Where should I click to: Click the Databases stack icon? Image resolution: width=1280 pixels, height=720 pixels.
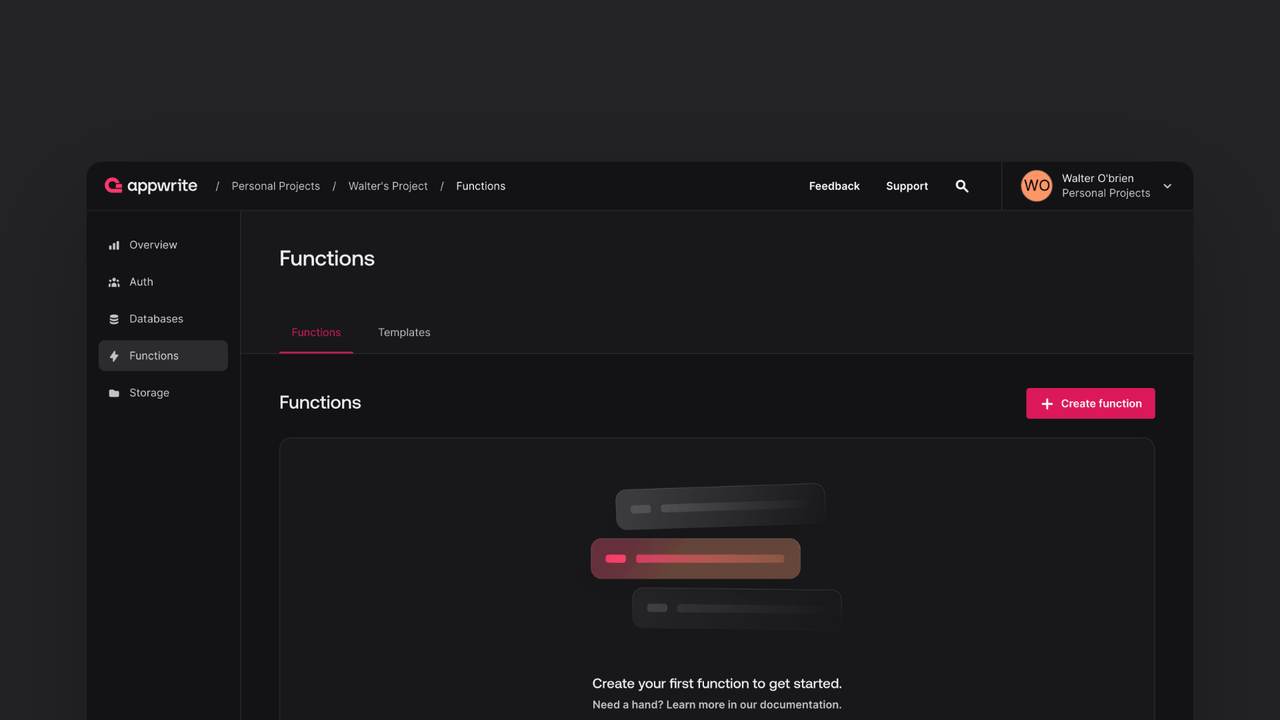(x=114, y=319)
